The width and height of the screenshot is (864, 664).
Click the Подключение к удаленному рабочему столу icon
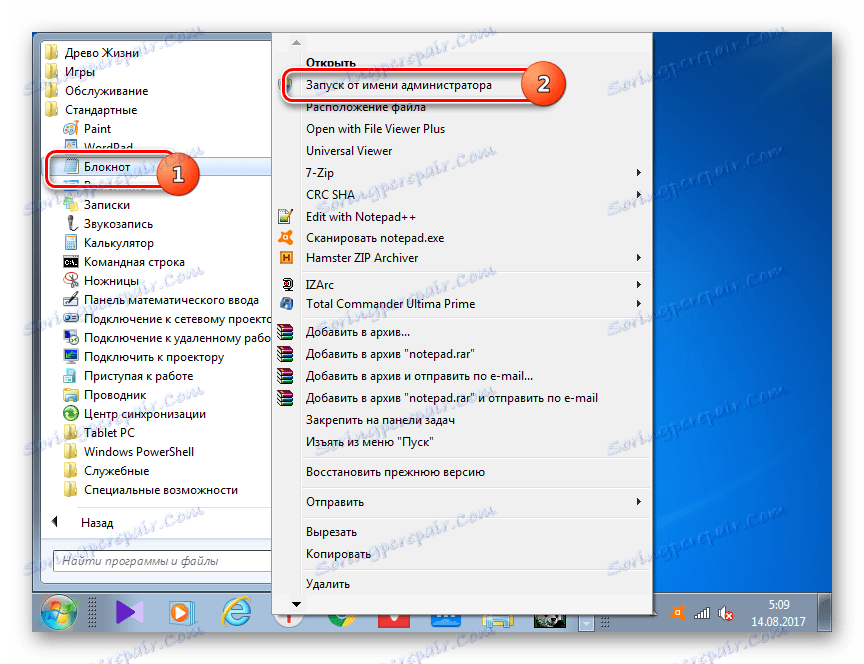tap(71, 338)
